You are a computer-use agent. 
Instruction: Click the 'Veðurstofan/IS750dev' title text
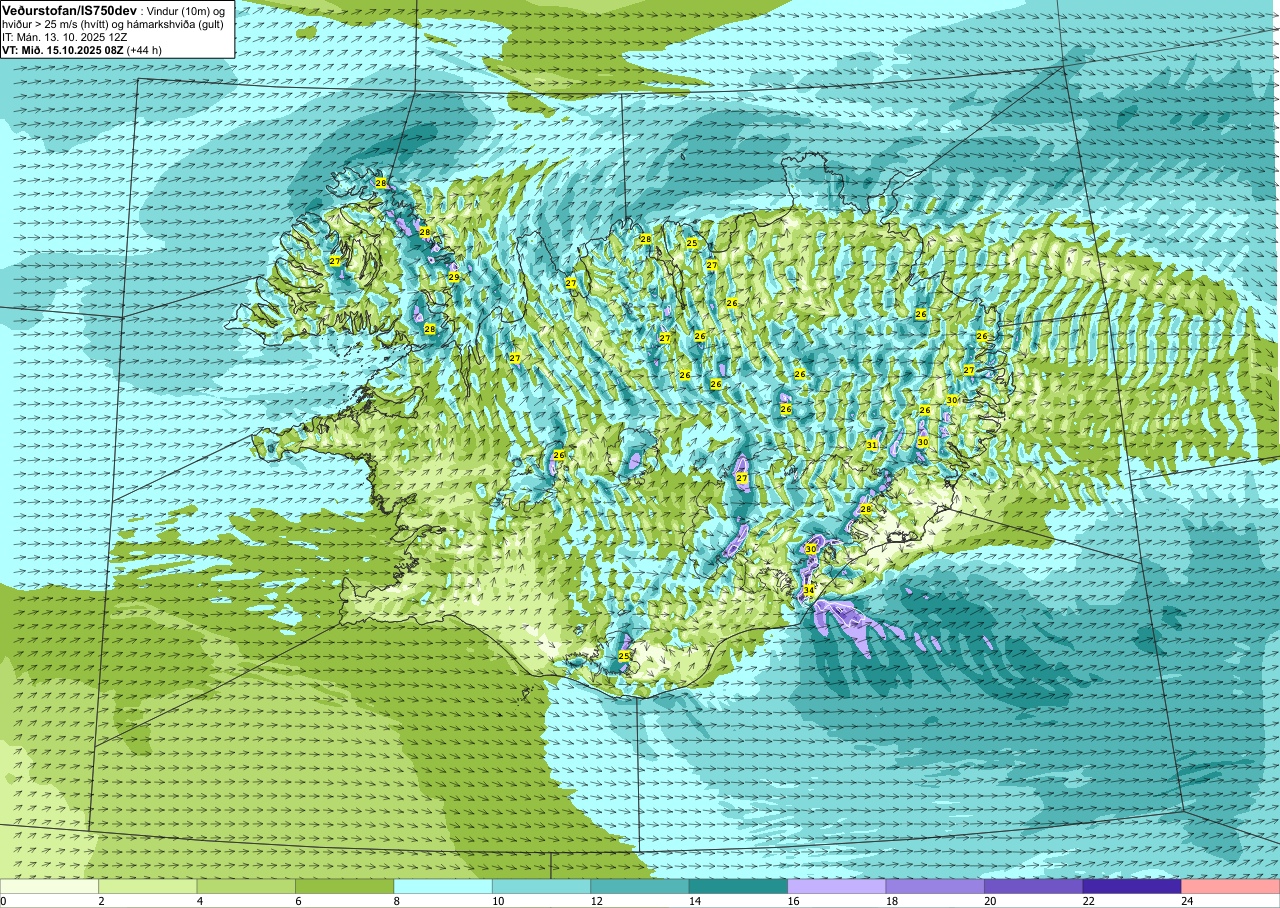coord(69,10)
